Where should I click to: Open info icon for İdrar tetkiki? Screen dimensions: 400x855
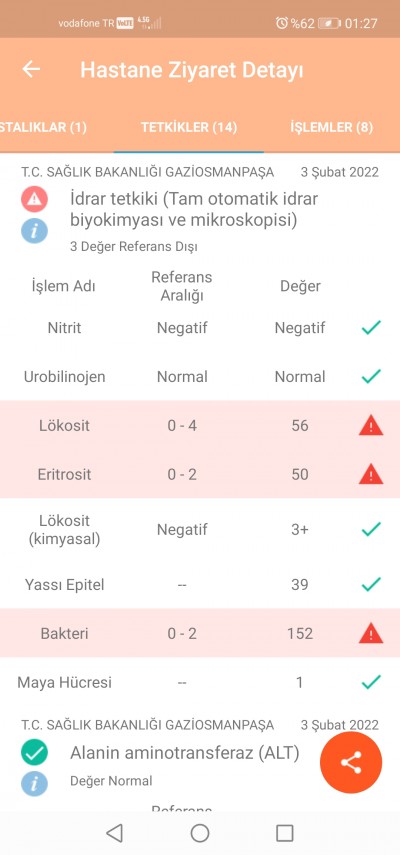pos(34,231)
